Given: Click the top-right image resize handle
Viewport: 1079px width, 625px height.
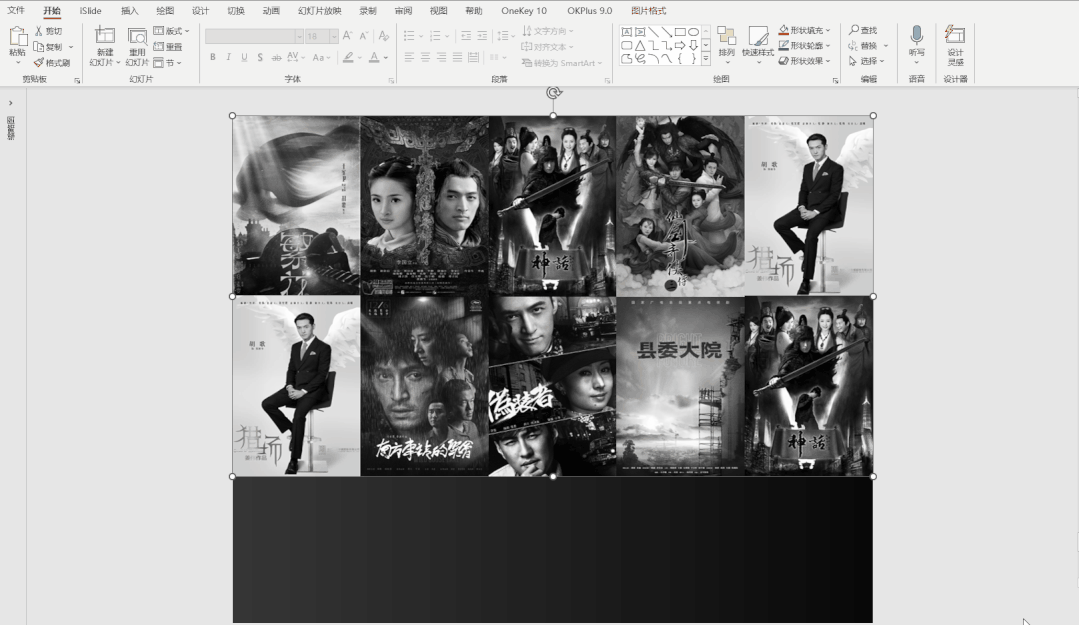Looking at the screenshot, I should 873,116.
